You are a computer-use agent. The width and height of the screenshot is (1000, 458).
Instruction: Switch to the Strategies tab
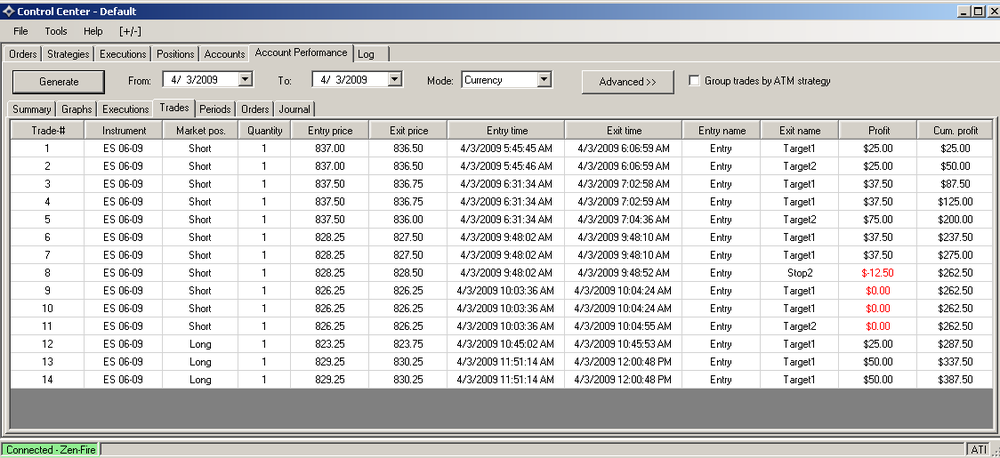pyautogui.click(x=68, y=54)
